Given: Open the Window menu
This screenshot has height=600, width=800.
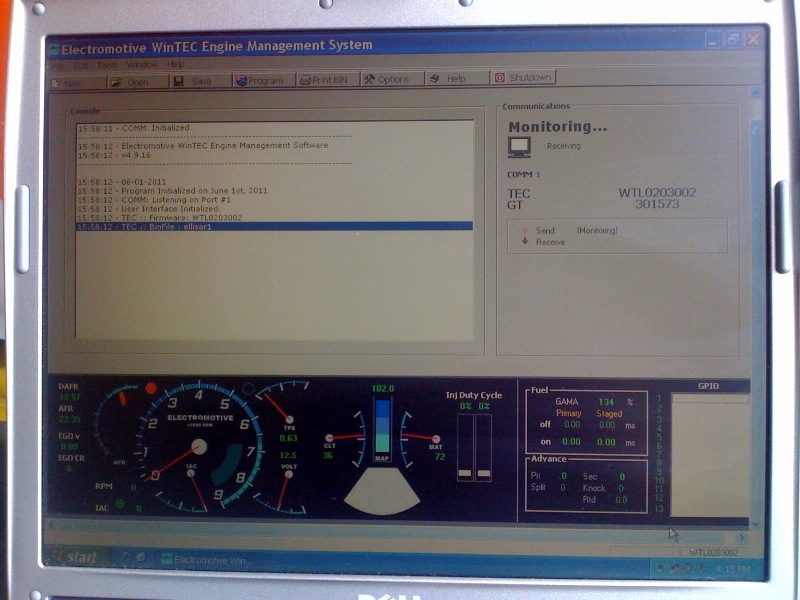Looking at the screenshot, I should coord(142,65).
